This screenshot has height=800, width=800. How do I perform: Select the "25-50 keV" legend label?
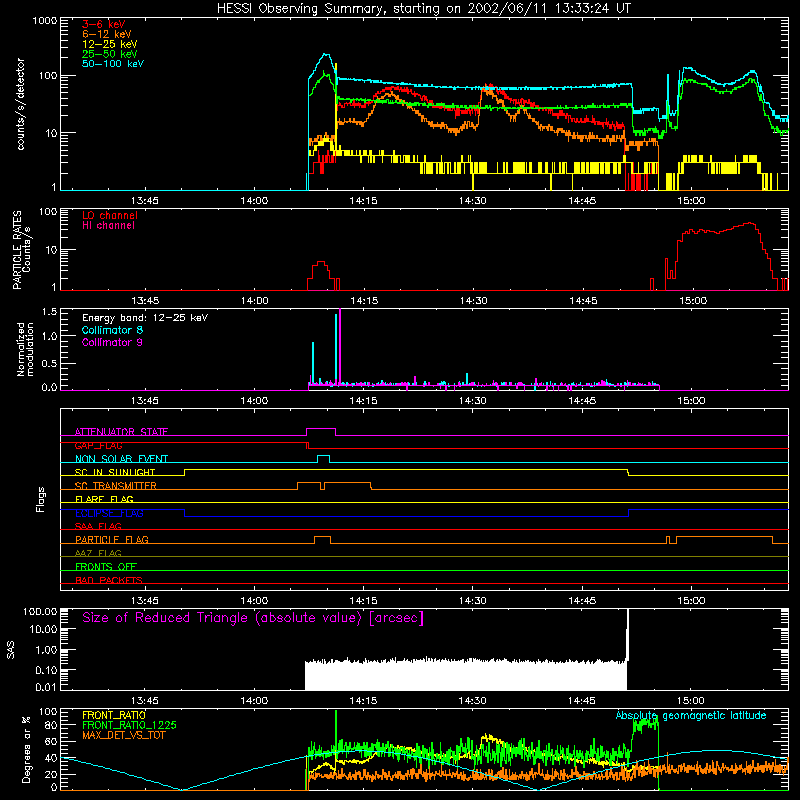click(x=110, y=54)
